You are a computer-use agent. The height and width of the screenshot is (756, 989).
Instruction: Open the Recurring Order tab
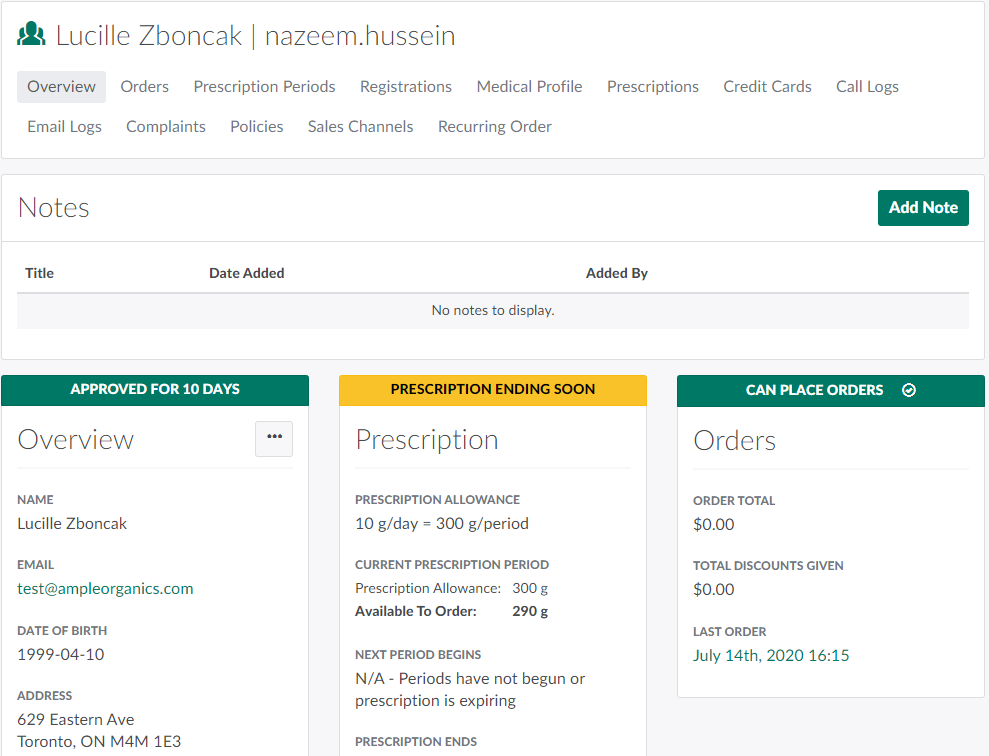[495, 127]
